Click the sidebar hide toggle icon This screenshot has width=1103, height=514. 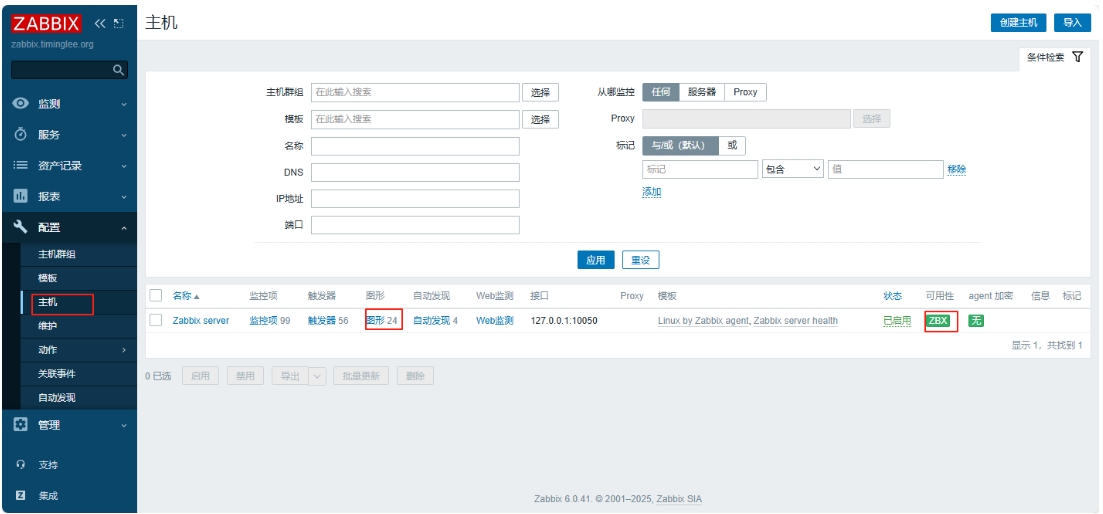119,23
